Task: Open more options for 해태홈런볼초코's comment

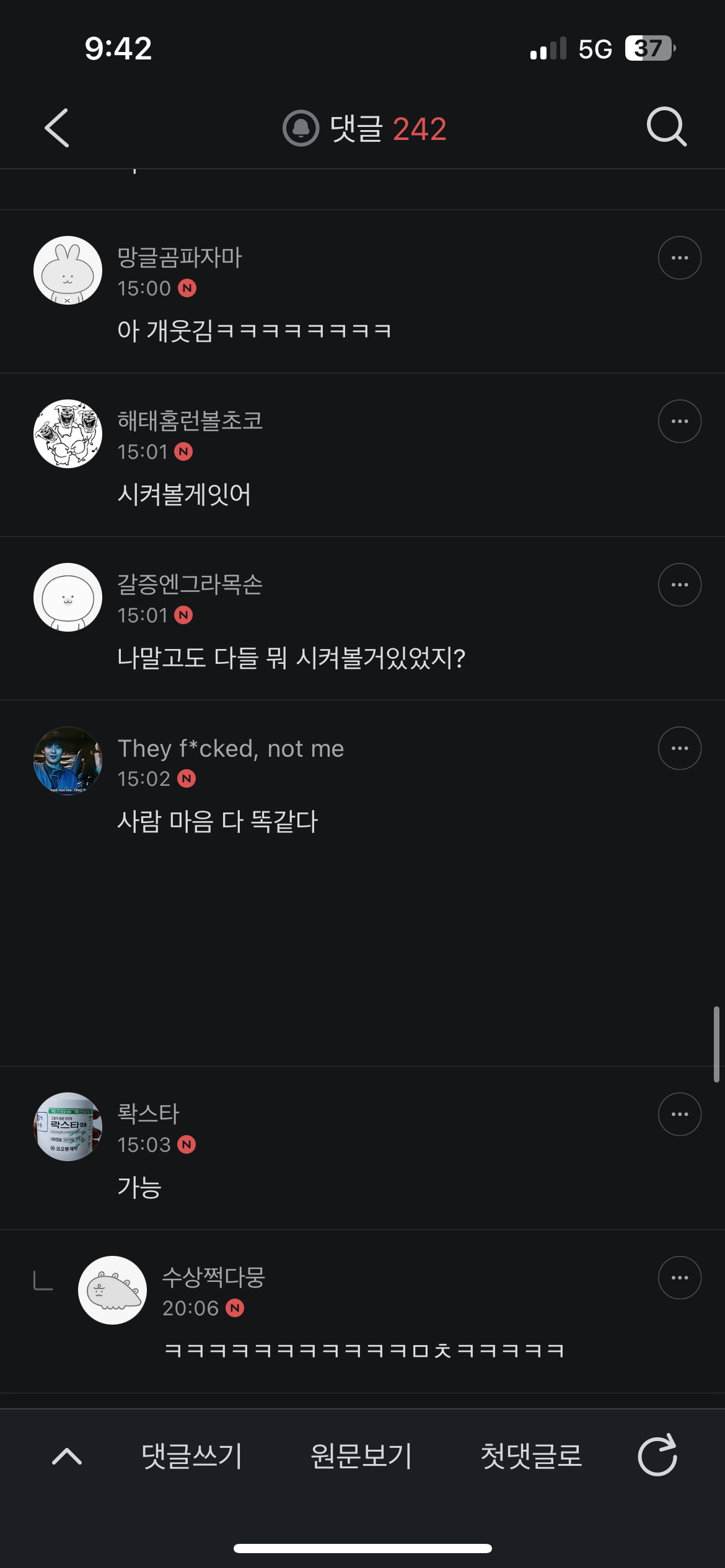Action: point(679,421)
